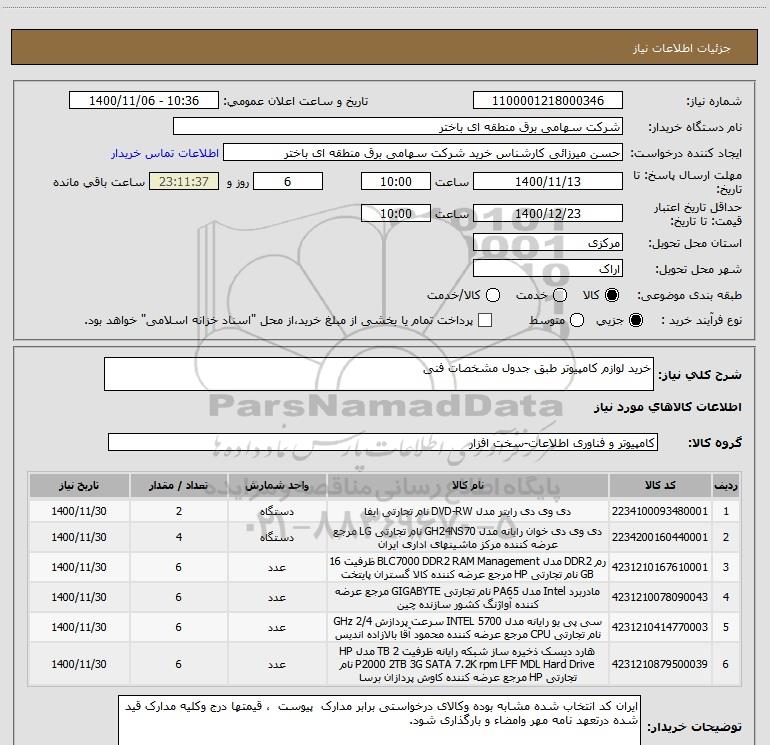
Task: Click column header تعداد / مقدار
Action: pos(179,486)
